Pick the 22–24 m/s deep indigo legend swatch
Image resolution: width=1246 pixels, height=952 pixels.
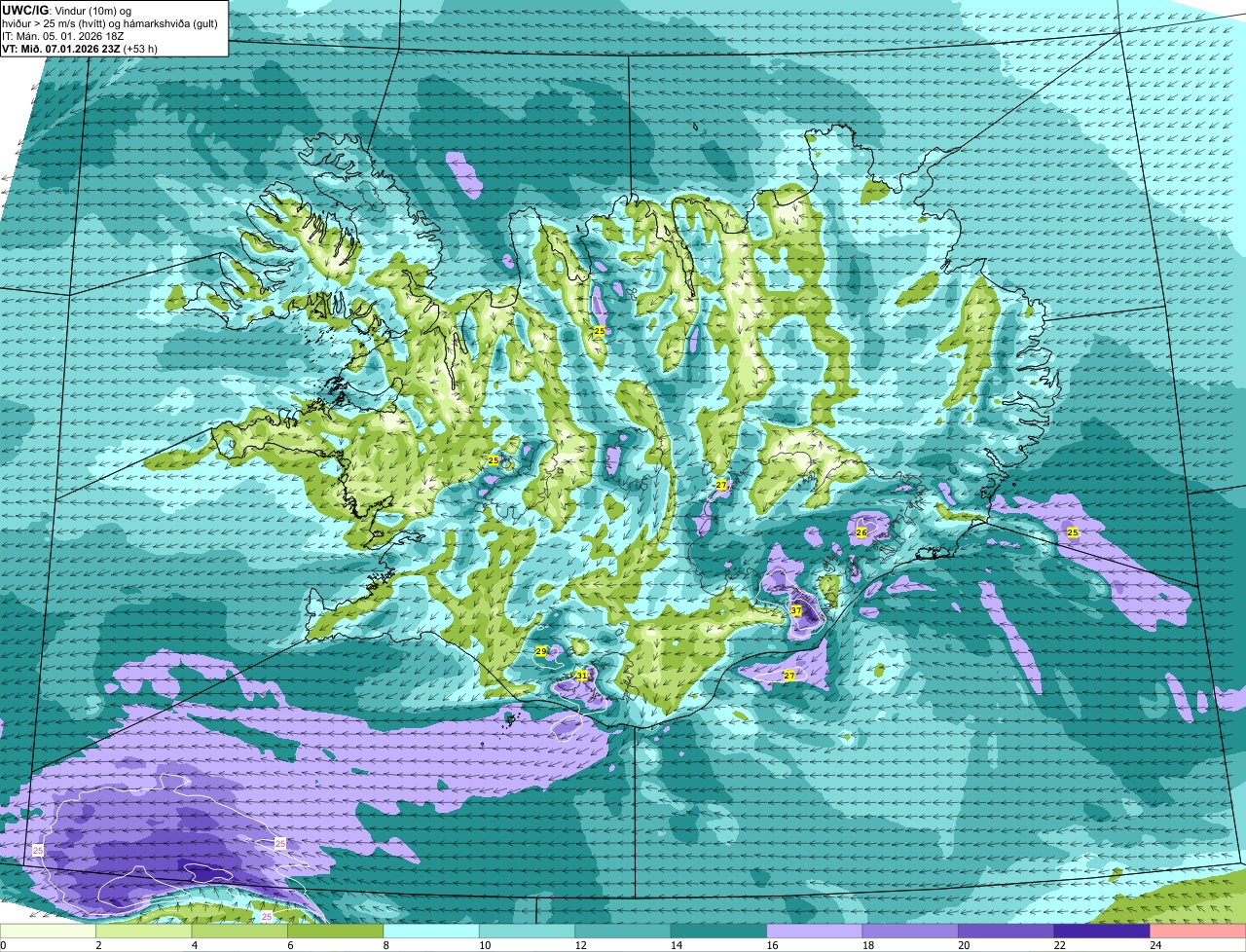pyautogui.click(x=1102, y=932)
